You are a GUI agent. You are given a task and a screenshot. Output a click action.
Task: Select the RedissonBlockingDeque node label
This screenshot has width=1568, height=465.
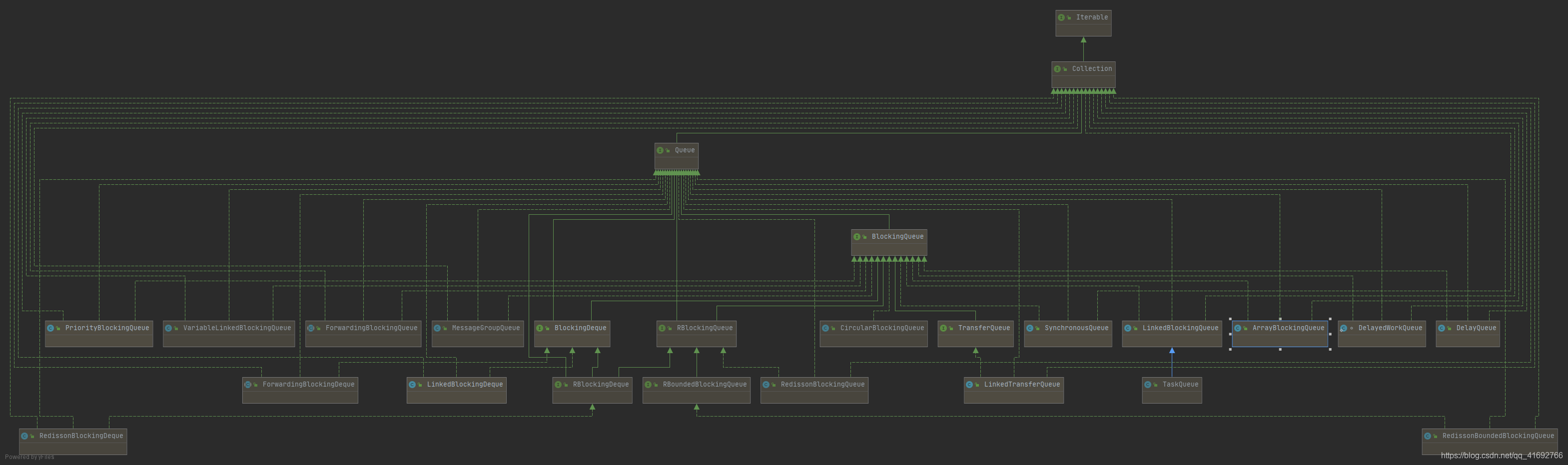(81, 436)
